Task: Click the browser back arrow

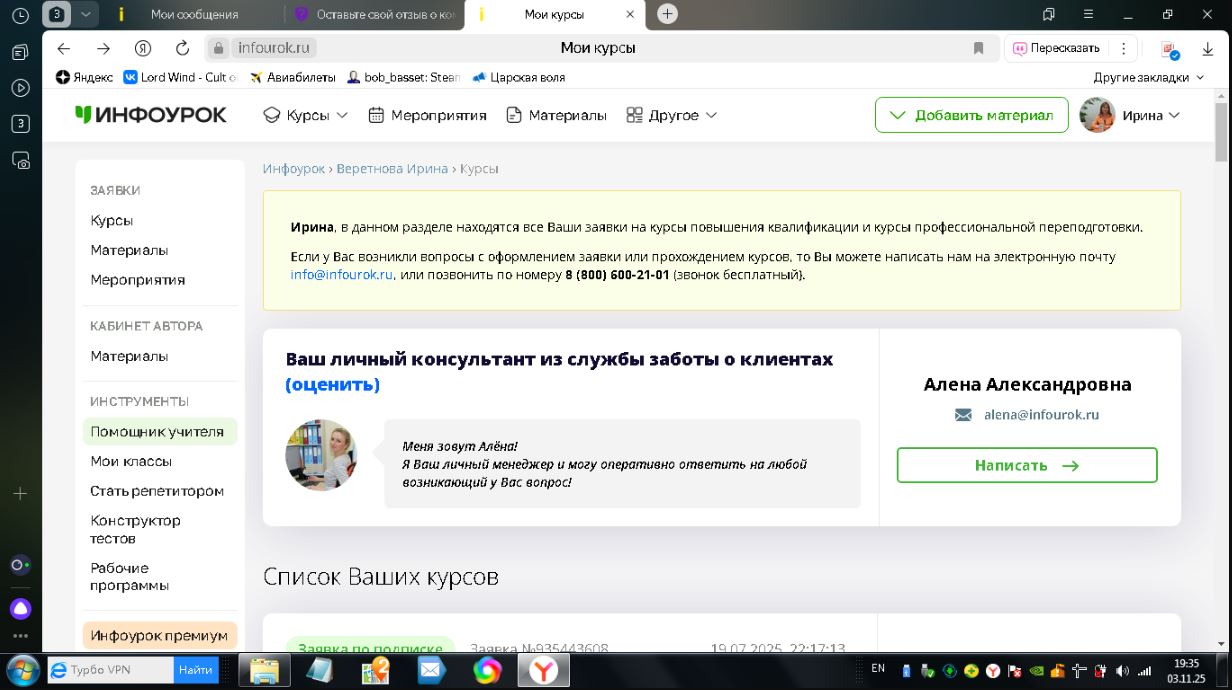Action: (64, 48)
